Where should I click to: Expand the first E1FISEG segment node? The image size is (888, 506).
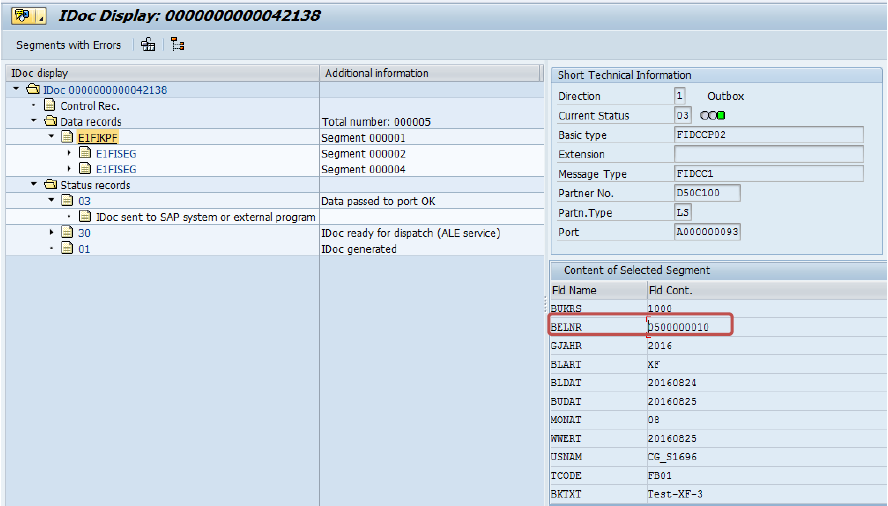69,154
